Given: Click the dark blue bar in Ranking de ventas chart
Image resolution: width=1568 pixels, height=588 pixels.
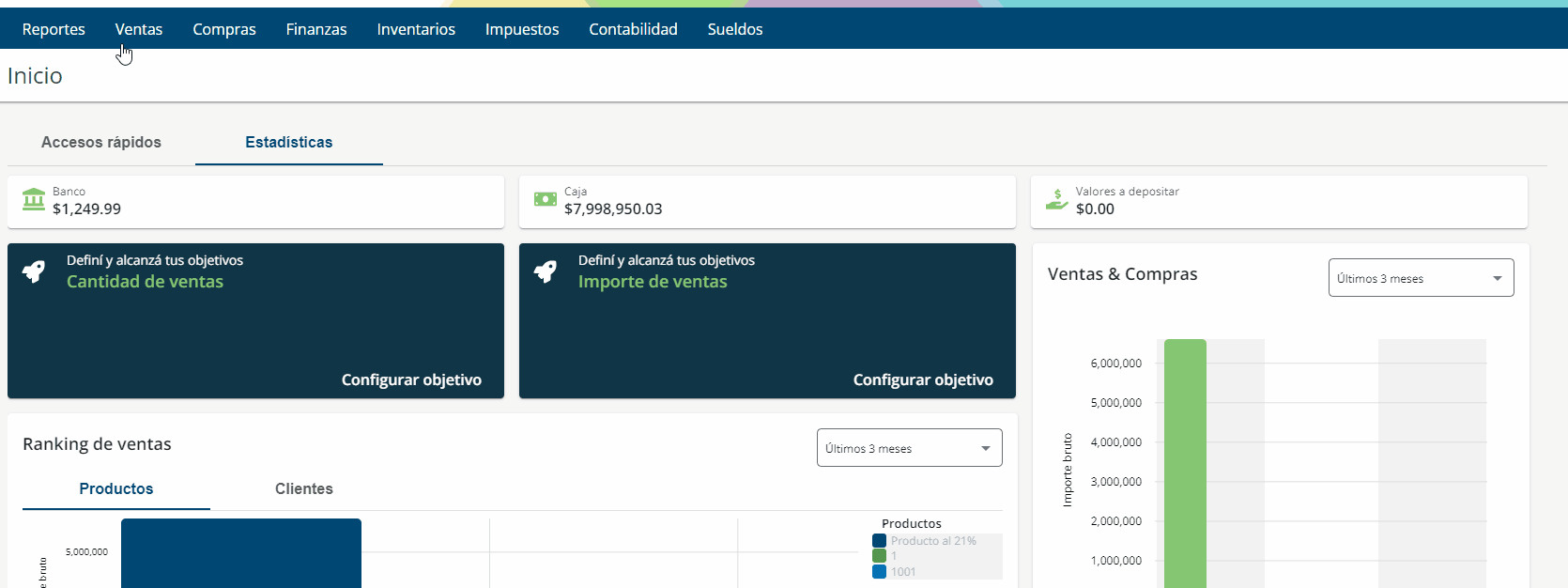Looking at the screenshot, I should point(241,553).
